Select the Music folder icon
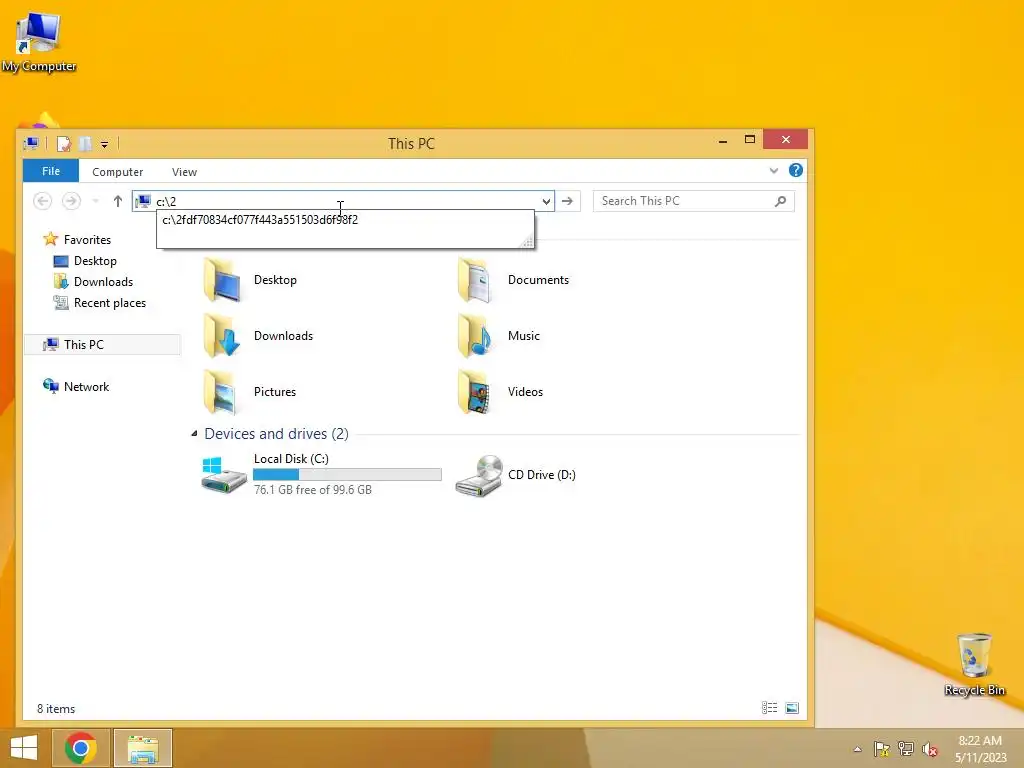Viewport: 1024px width, 768px height. (x=475, y=336)
